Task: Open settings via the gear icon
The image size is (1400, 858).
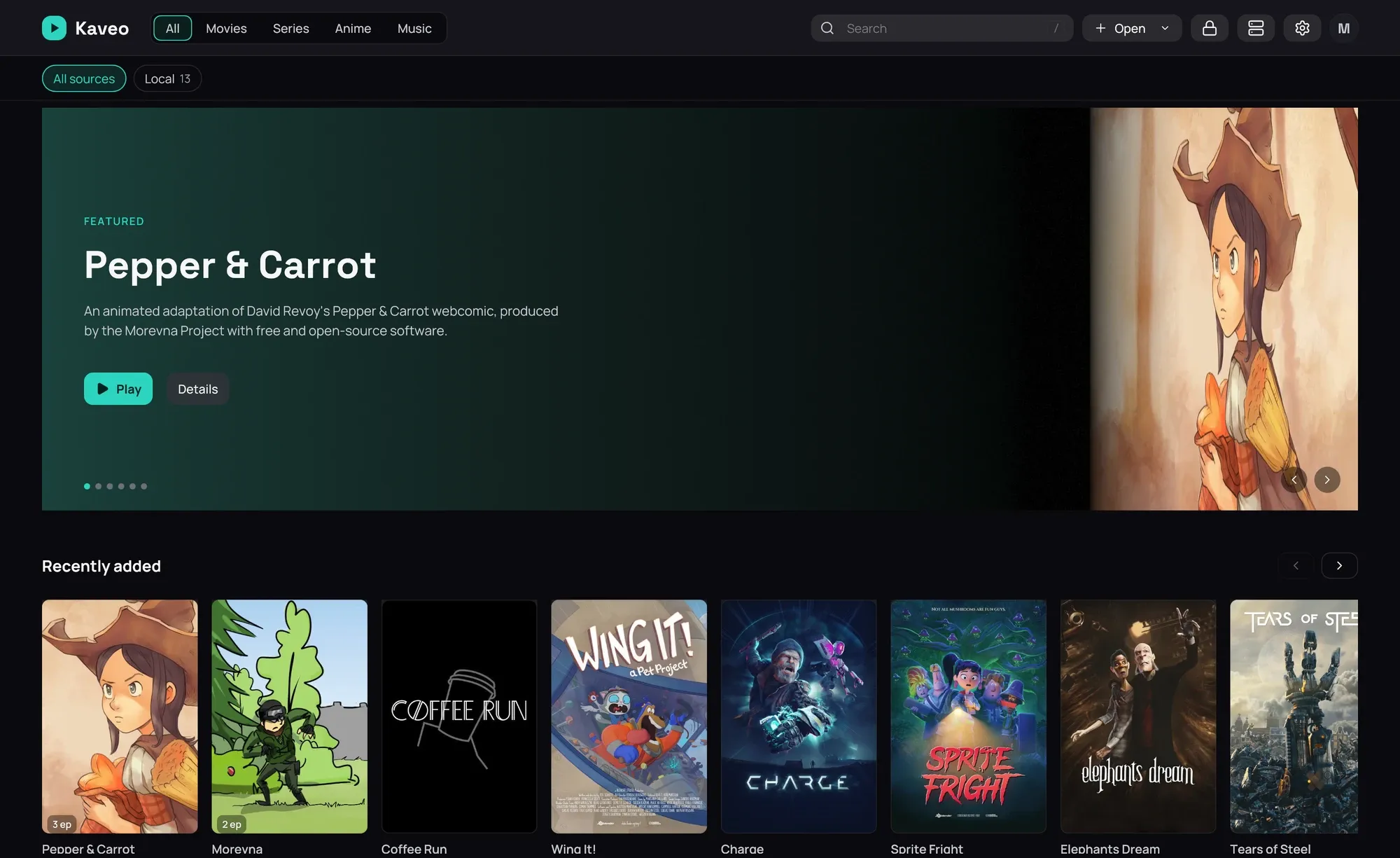Action: [x=1302, y=28]
